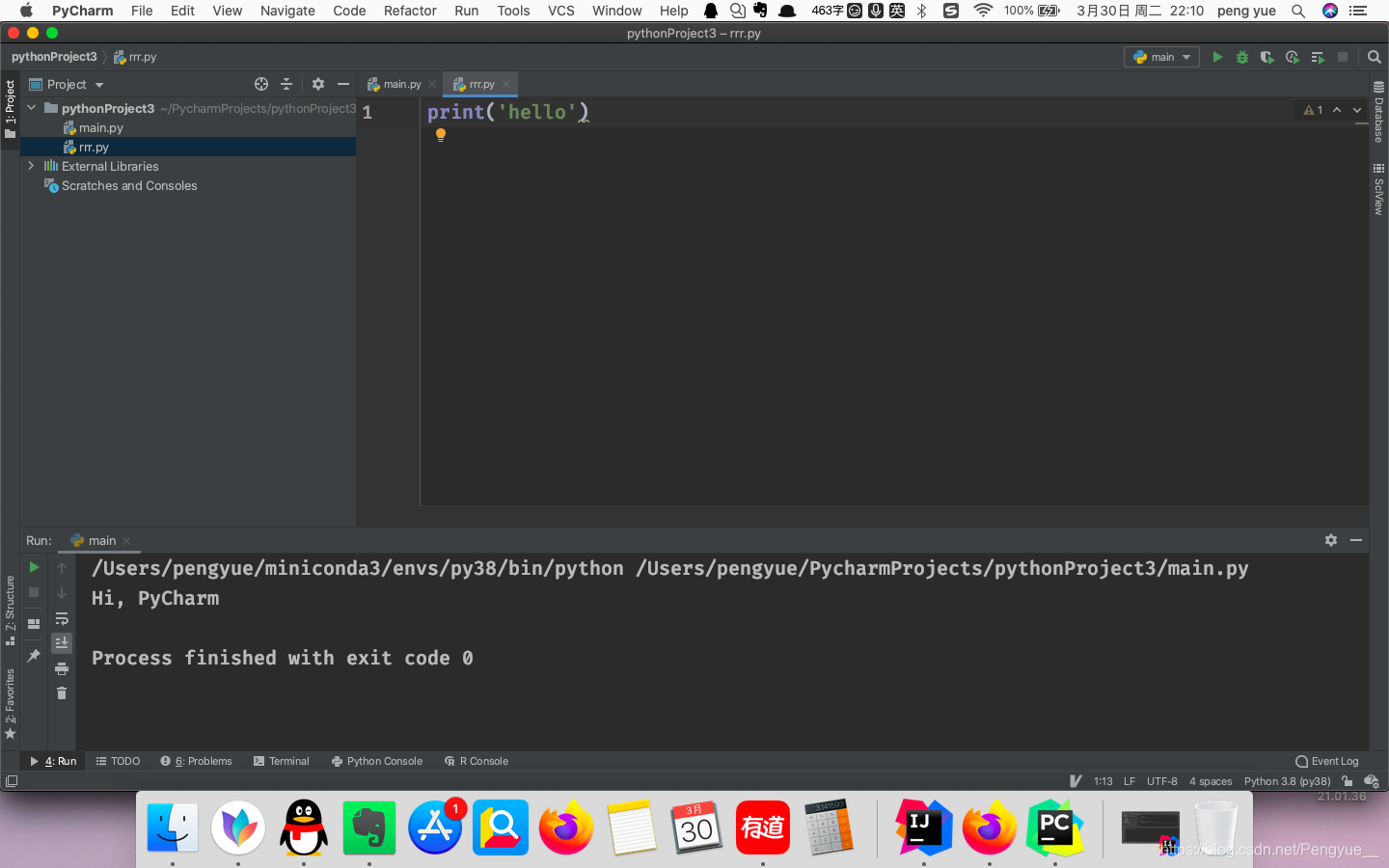Open the R Console tool window

[x=477, y=761]
